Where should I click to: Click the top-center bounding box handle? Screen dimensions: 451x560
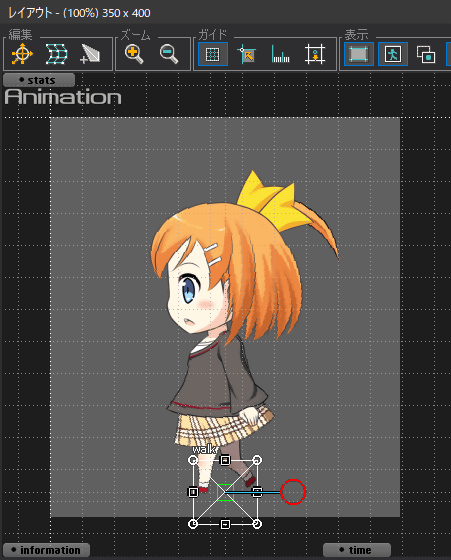225,460
